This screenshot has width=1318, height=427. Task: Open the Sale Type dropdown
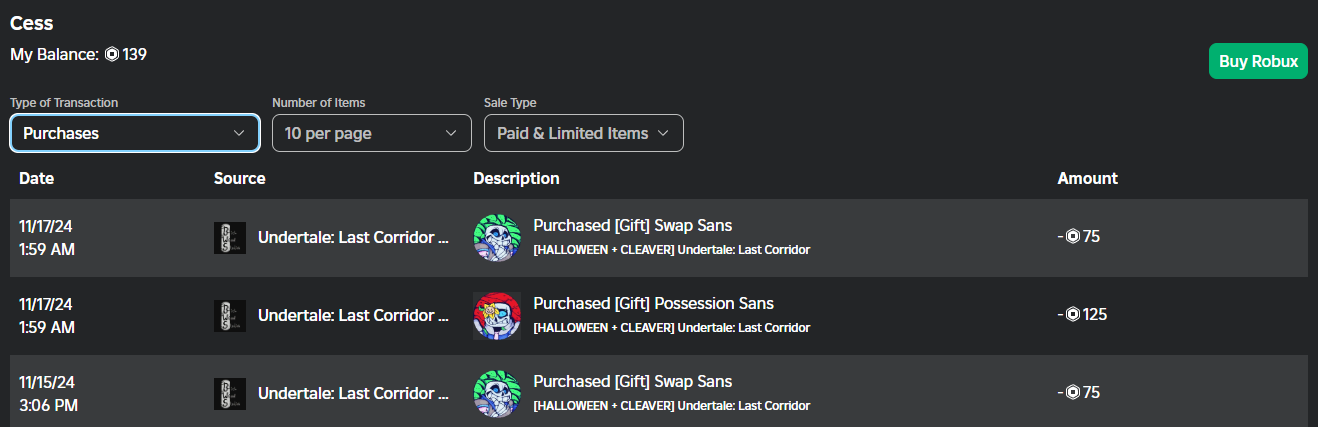pos(583,133)
